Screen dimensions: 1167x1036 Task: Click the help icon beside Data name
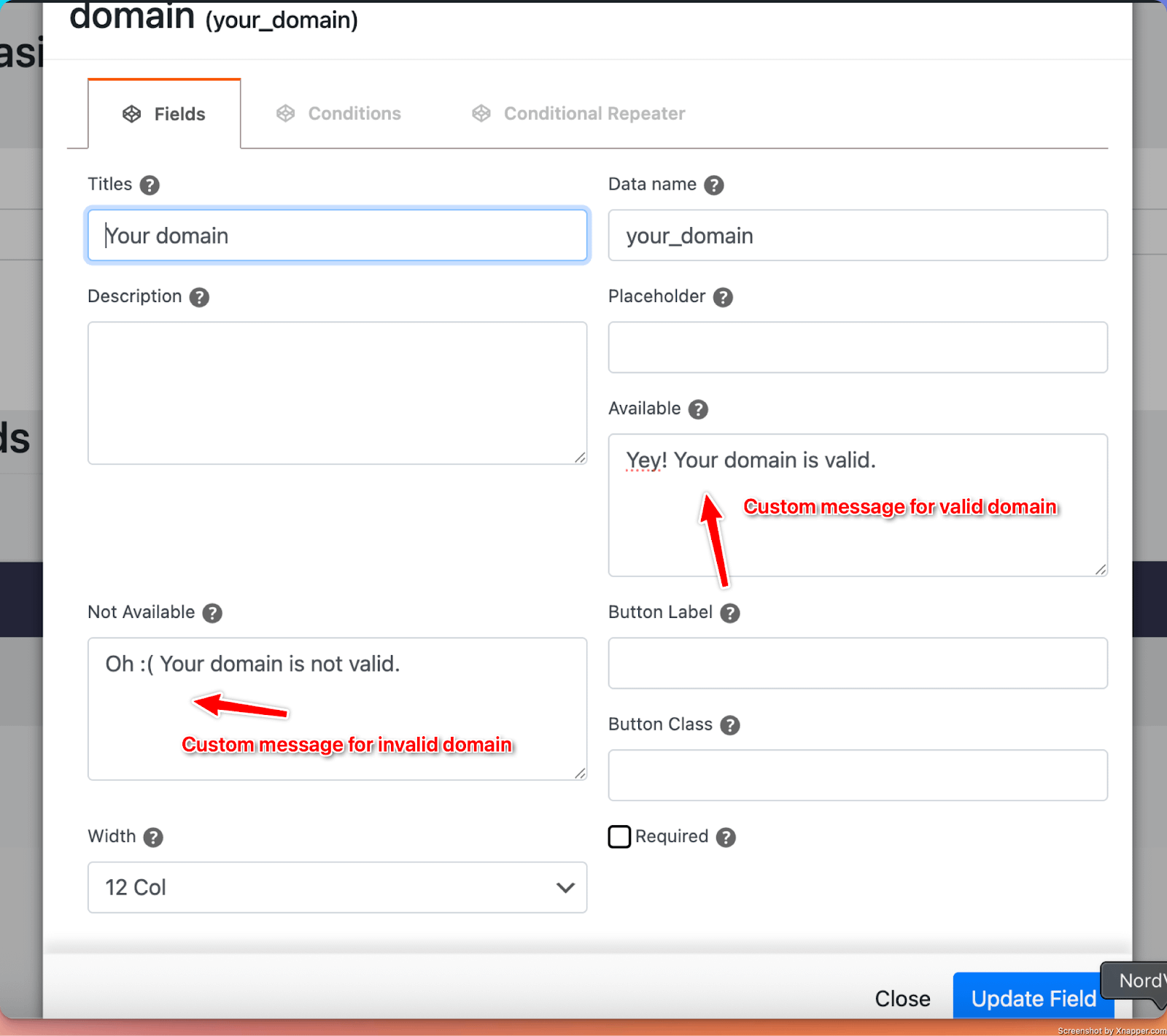click(713, 185)
